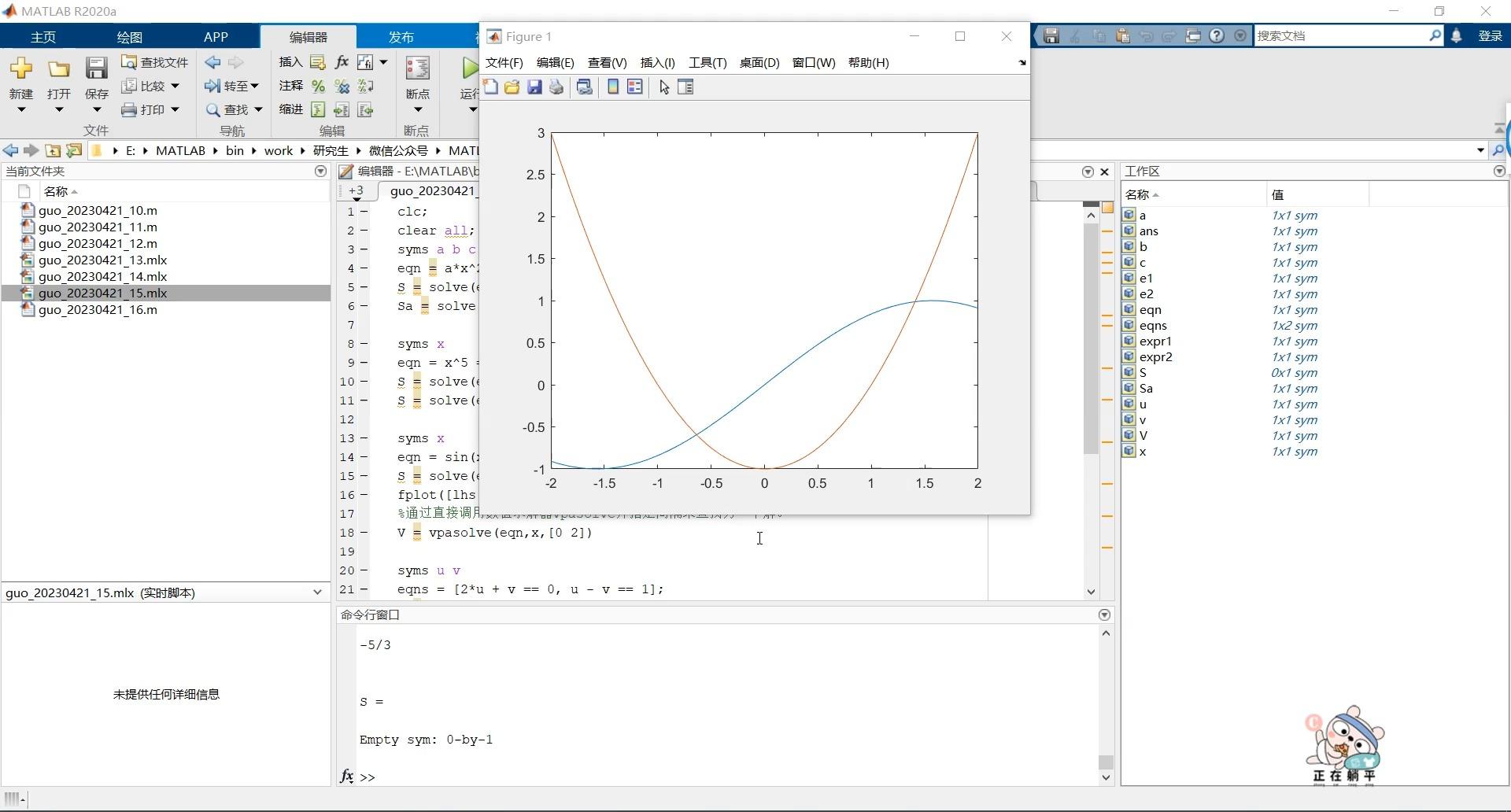Click the Insert Legend icon in Figure 1

635,87
